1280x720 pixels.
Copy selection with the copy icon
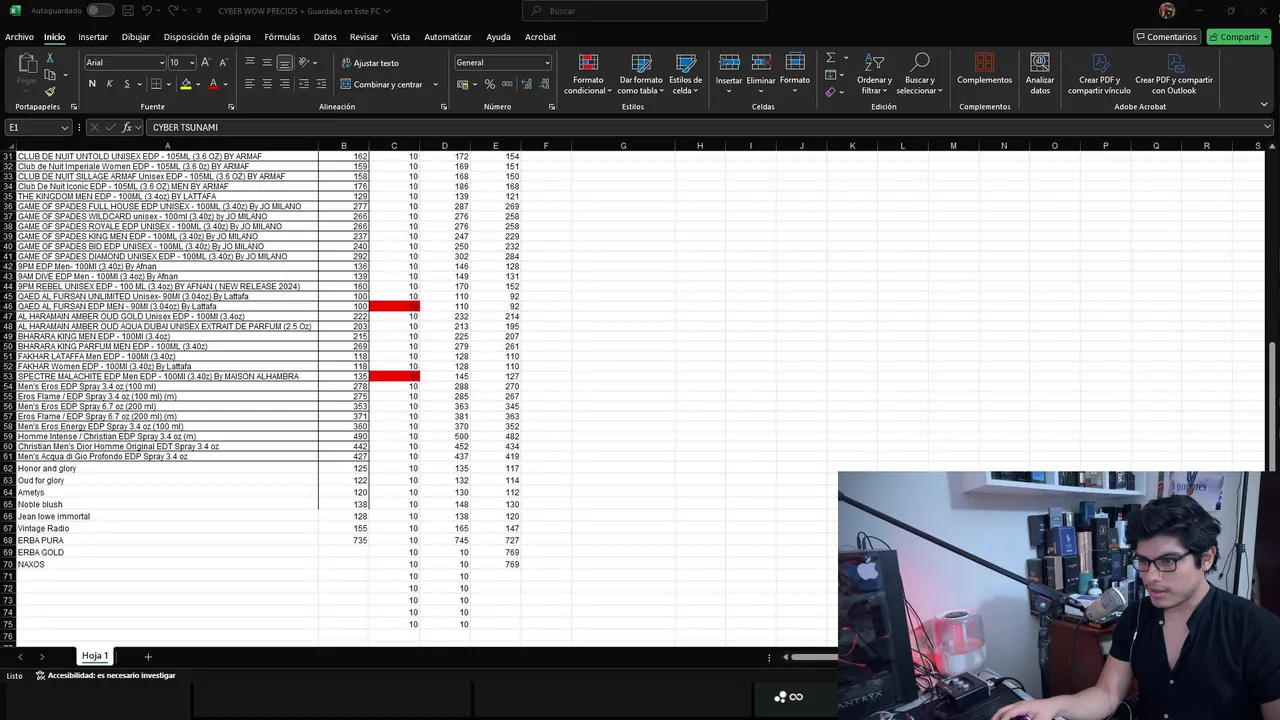tap(50, 75)
